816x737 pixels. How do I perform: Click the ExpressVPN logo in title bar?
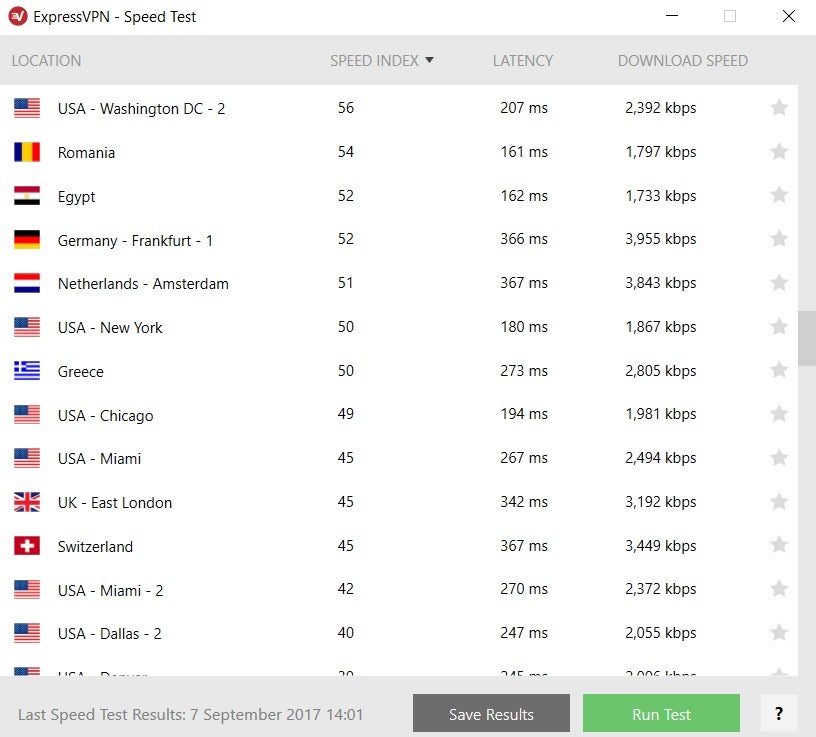(x=18, y=16)
